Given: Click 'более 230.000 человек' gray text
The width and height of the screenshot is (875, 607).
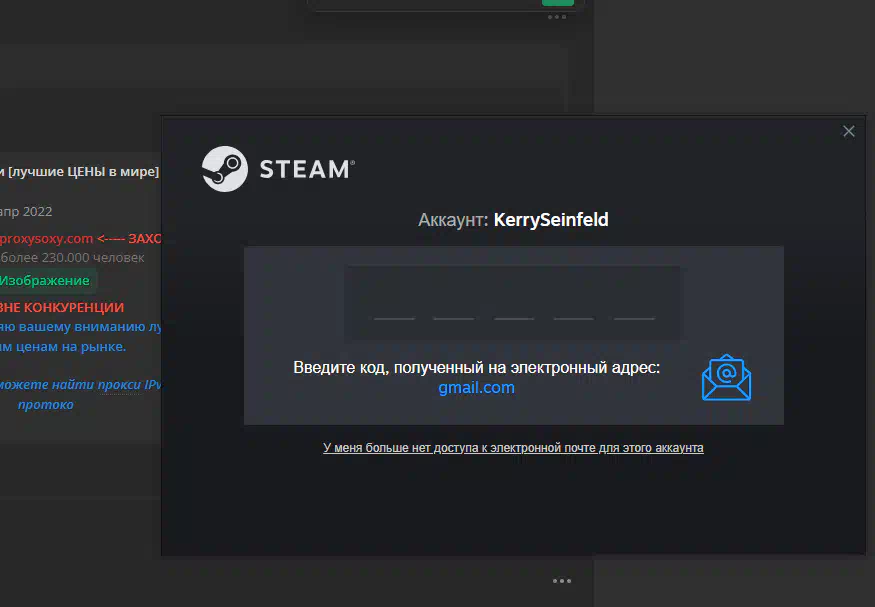Looking at the screenshot, I should 73,258.
